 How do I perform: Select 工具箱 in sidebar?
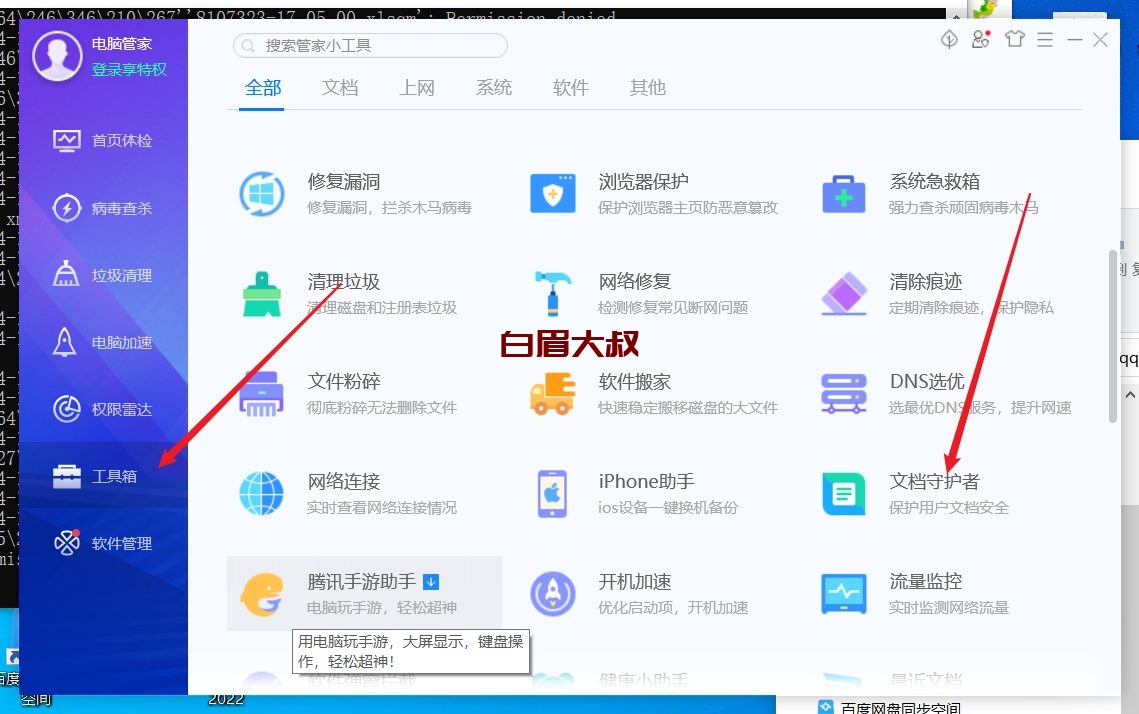tap(103, 476)
